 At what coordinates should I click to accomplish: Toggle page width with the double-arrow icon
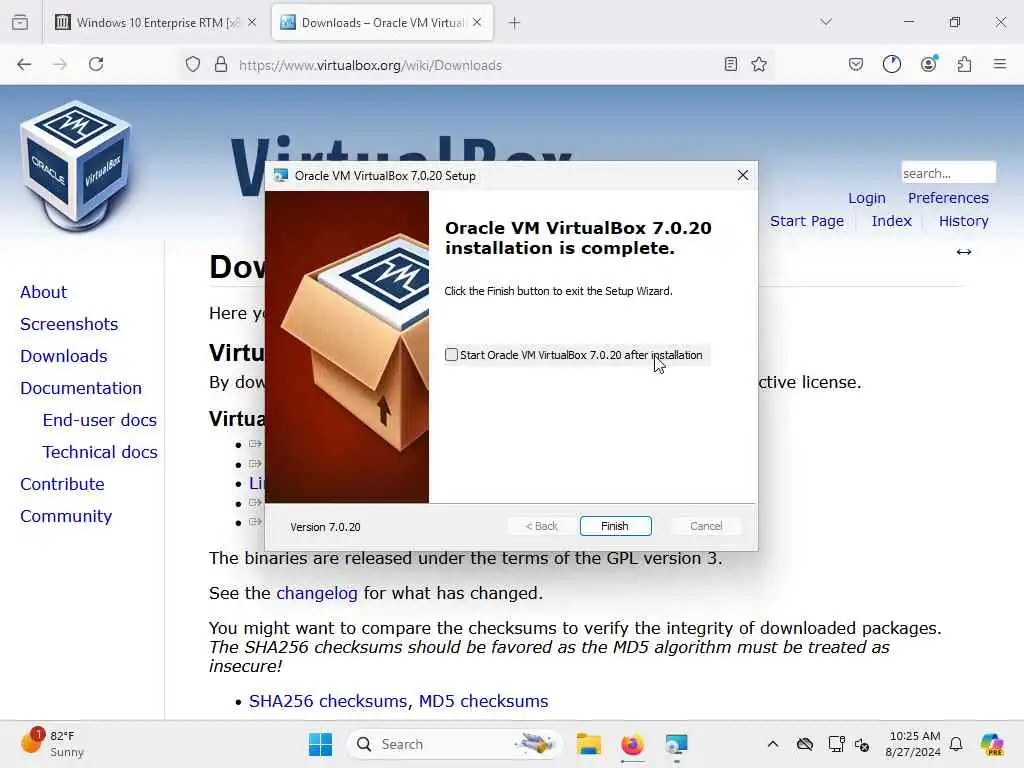(x=964, y=252)
